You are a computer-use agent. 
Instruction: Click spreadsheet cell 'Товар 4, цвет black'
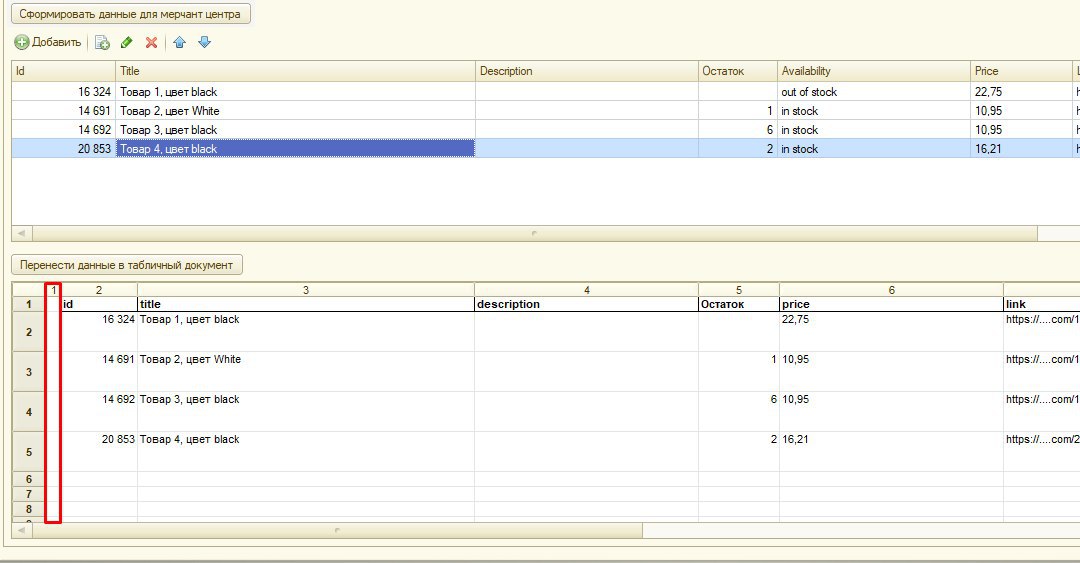pos(306,452)
